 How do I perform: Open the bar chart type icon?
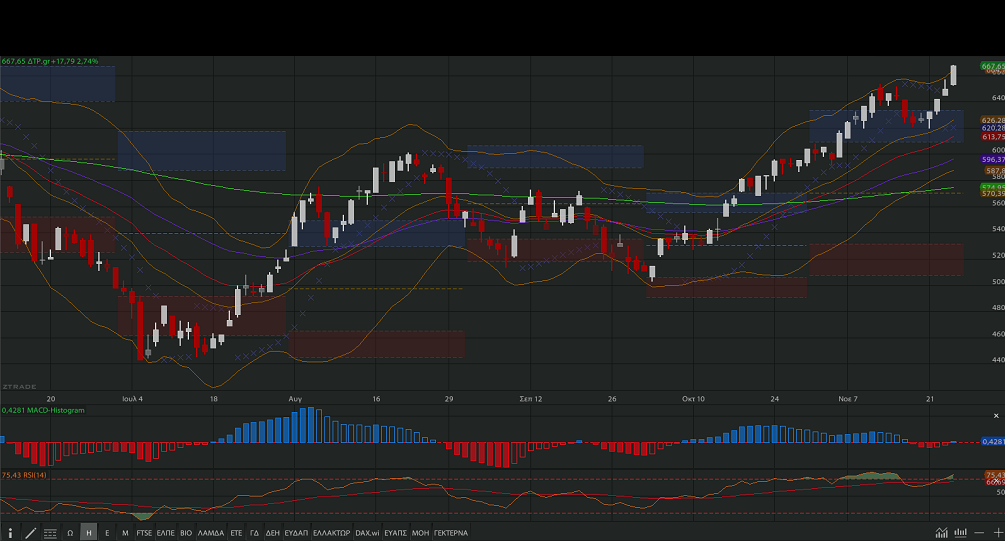click(x=960, y=533)
